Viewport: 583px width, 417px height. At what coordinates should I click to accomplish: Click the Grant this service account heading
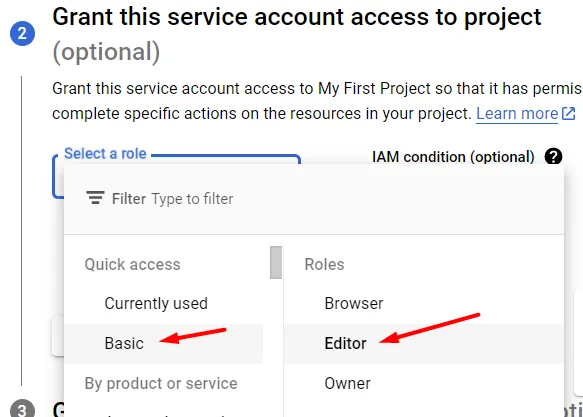pos(297,34)
